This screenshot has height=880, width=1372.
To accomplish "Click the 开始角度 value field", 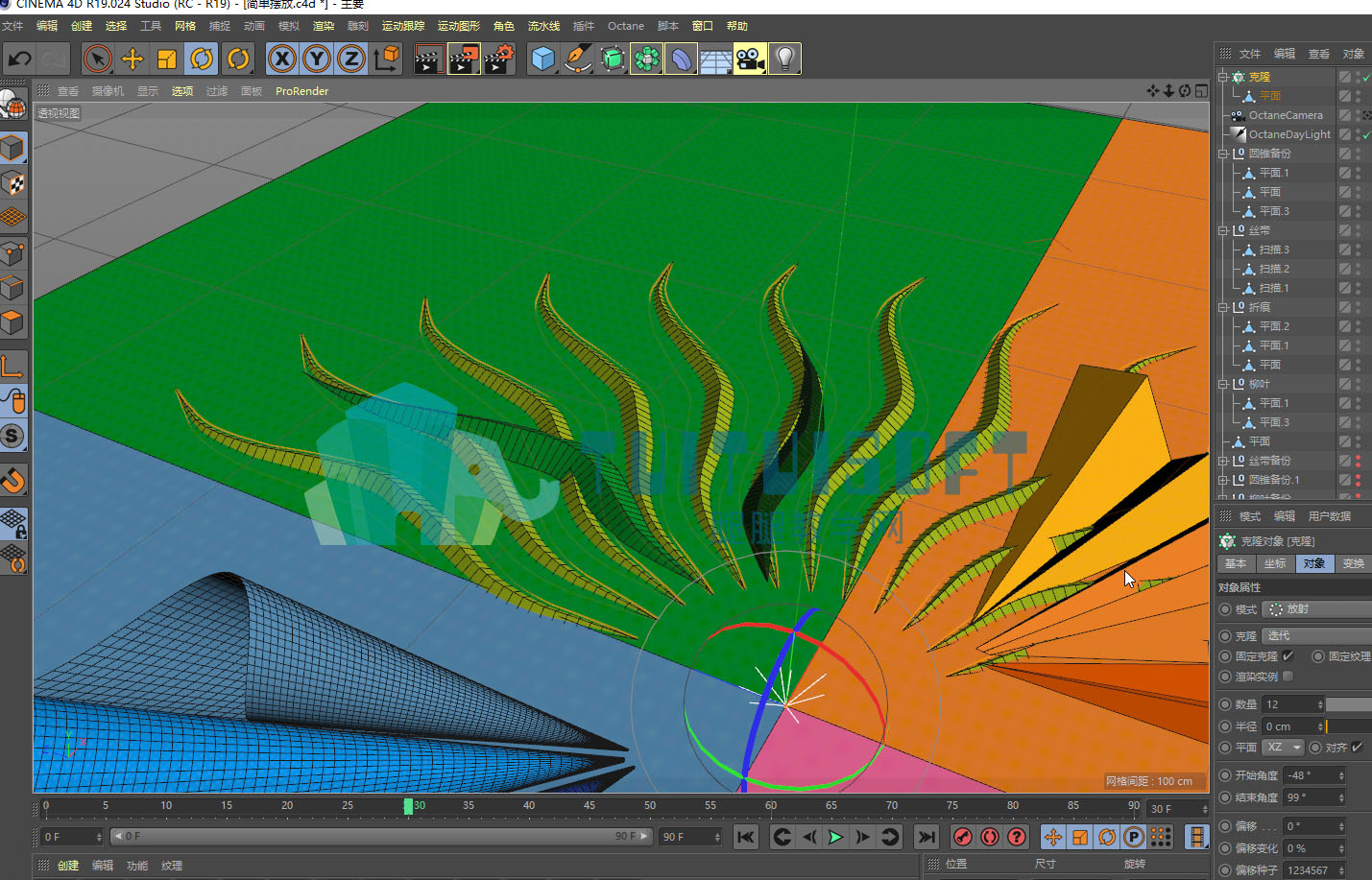I will tap(1314, 775).
